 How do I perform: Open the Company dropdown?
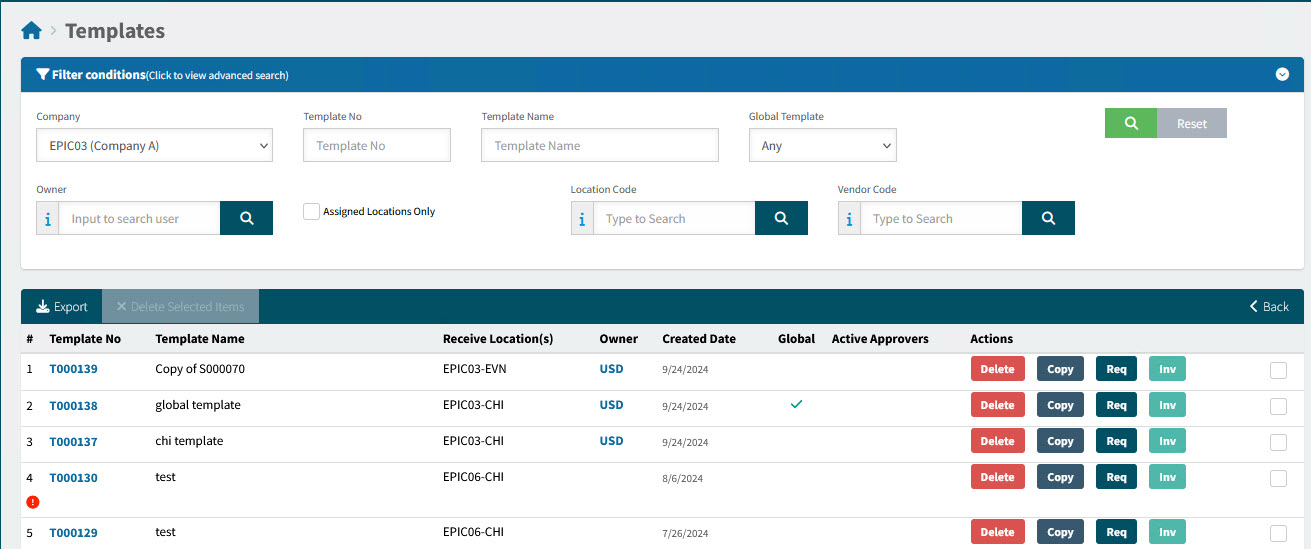point(154,146)
